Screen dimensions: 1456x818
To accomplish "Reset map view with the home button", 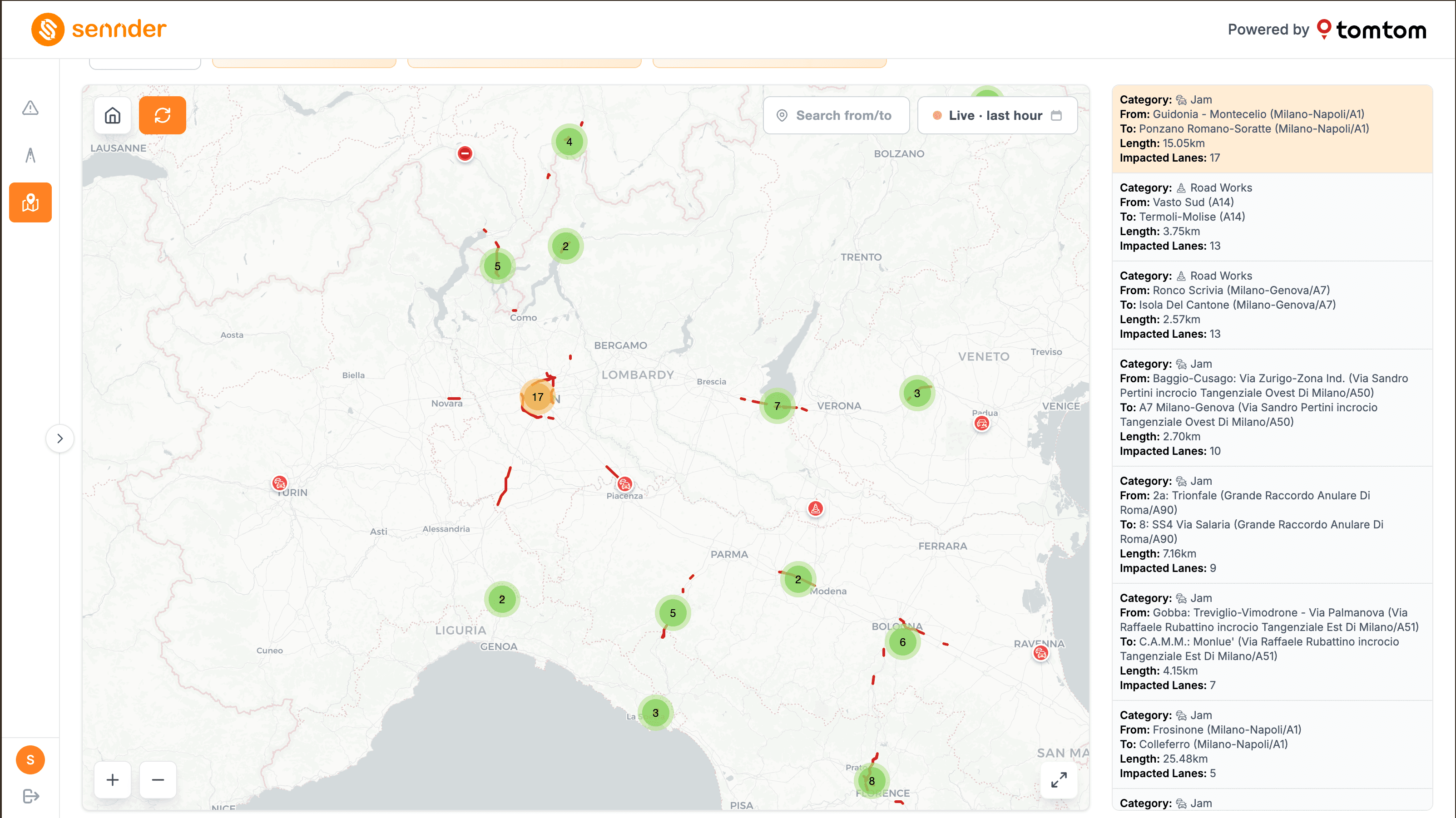I will pos(113,115).
